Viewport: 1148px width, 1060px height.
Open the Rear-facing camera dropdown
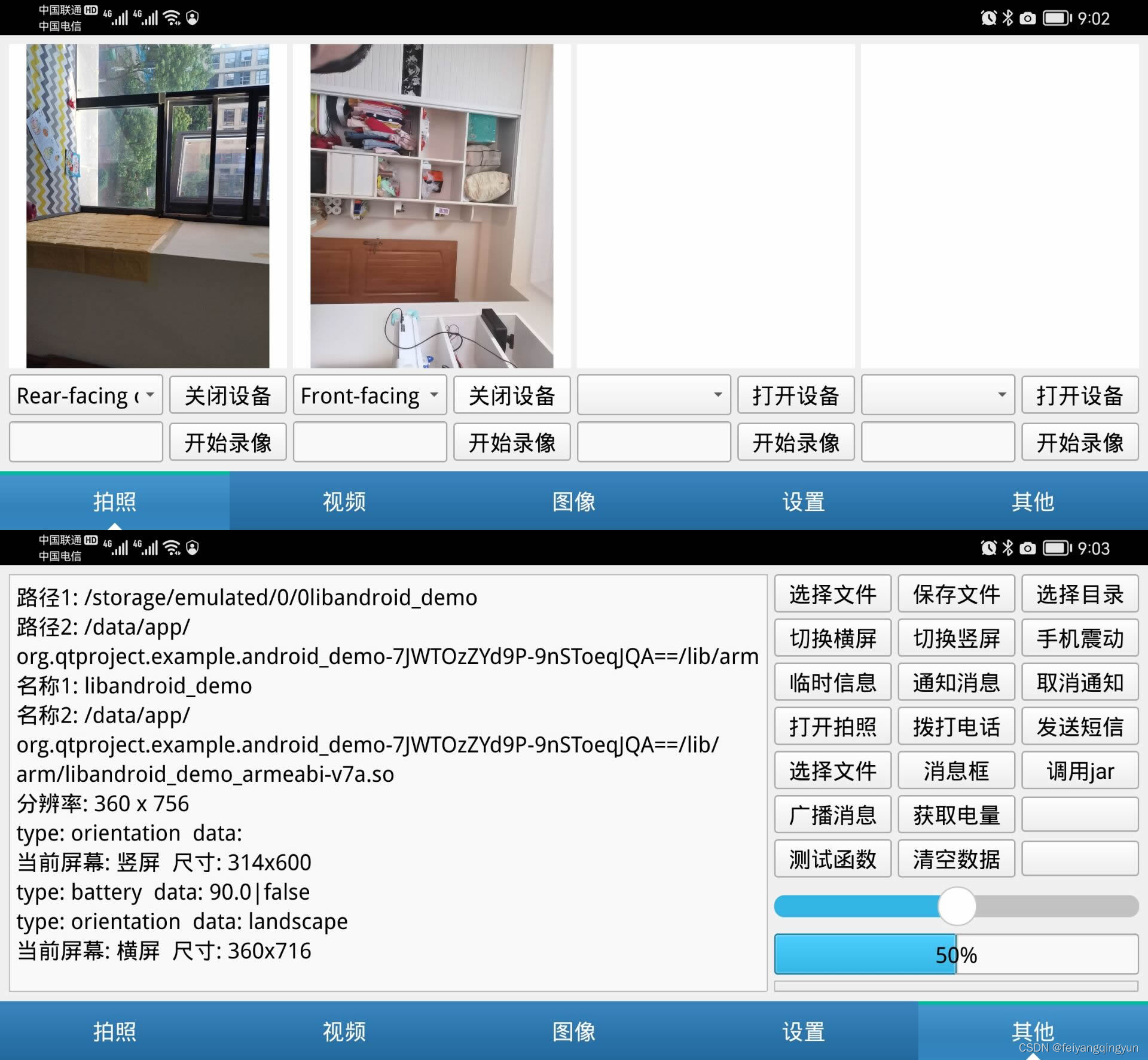[86, 395]
